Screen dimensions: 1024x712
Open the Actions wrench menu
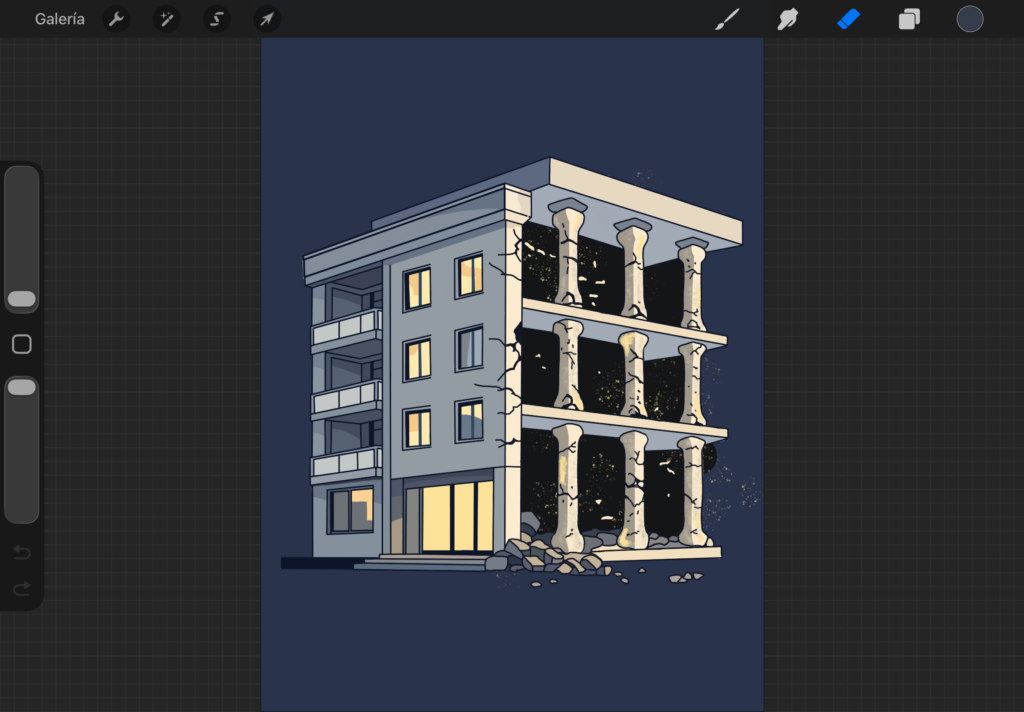[116, 19]
